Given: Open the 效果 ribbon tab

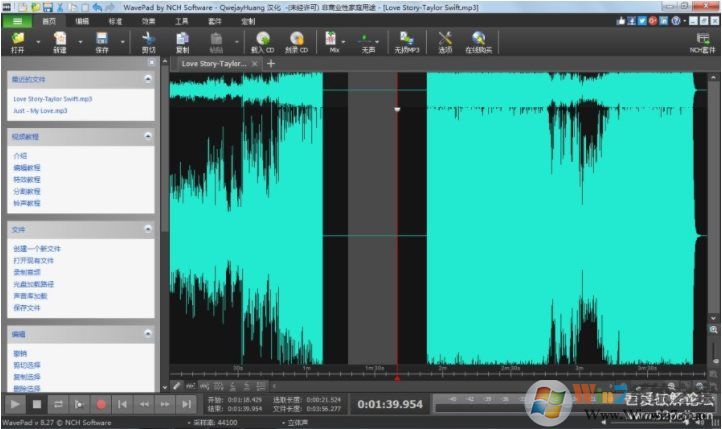Looking at the screenshot, I should [148, 20].
